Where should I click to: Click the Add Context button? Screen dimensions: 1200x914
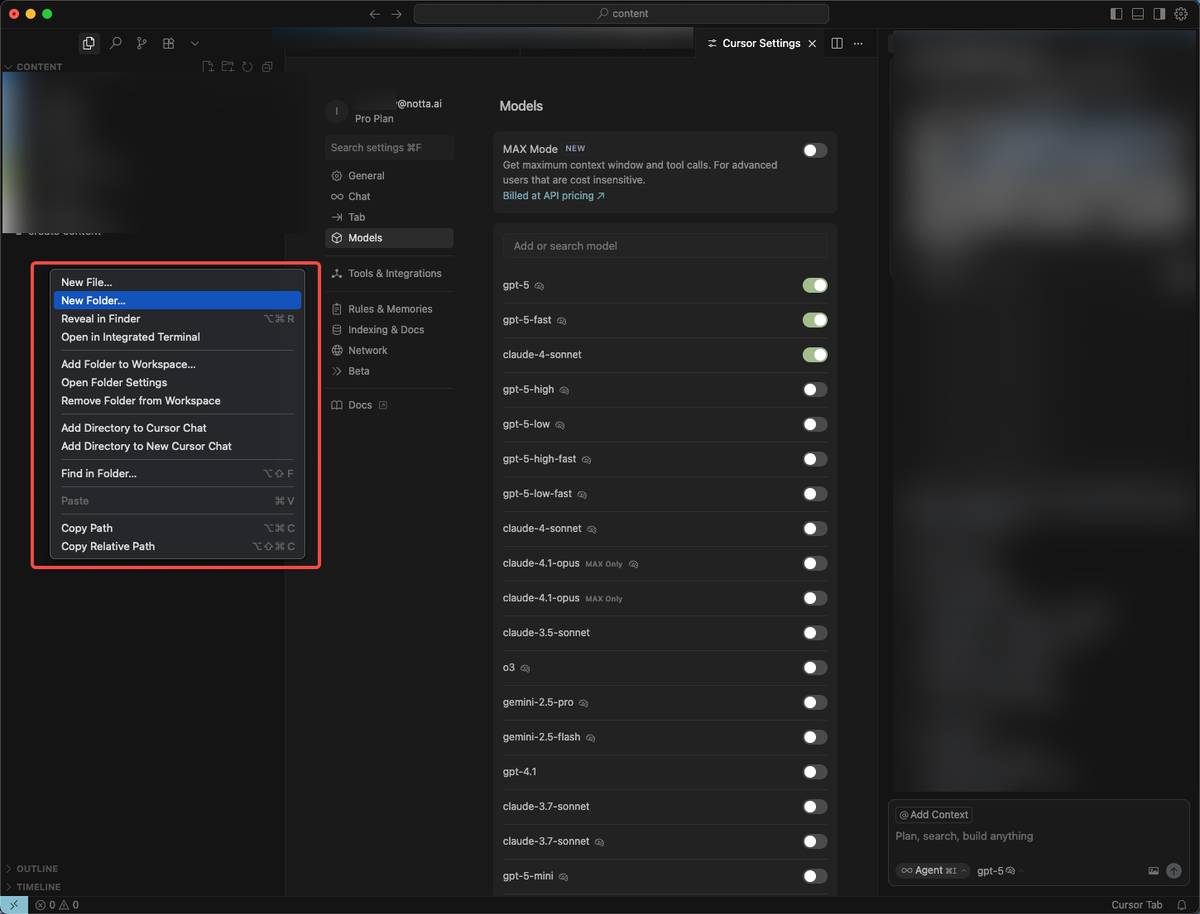934,815
